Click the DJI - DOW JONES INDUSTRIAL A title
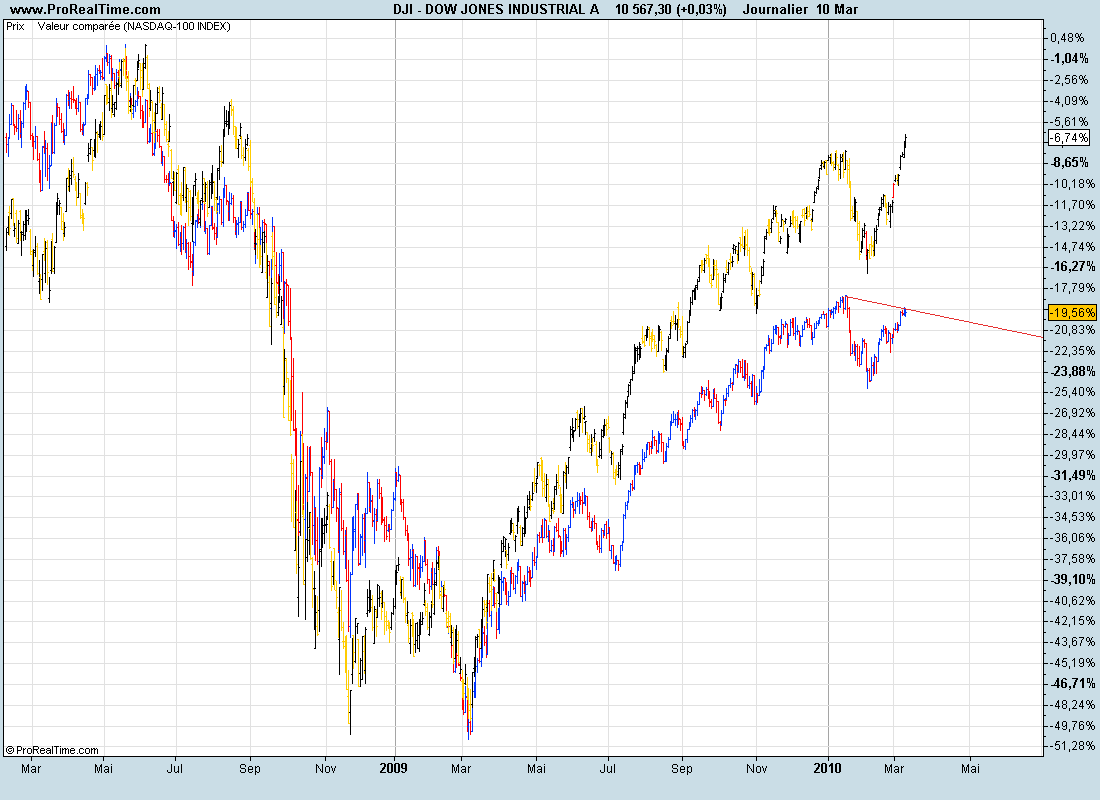 496,10
